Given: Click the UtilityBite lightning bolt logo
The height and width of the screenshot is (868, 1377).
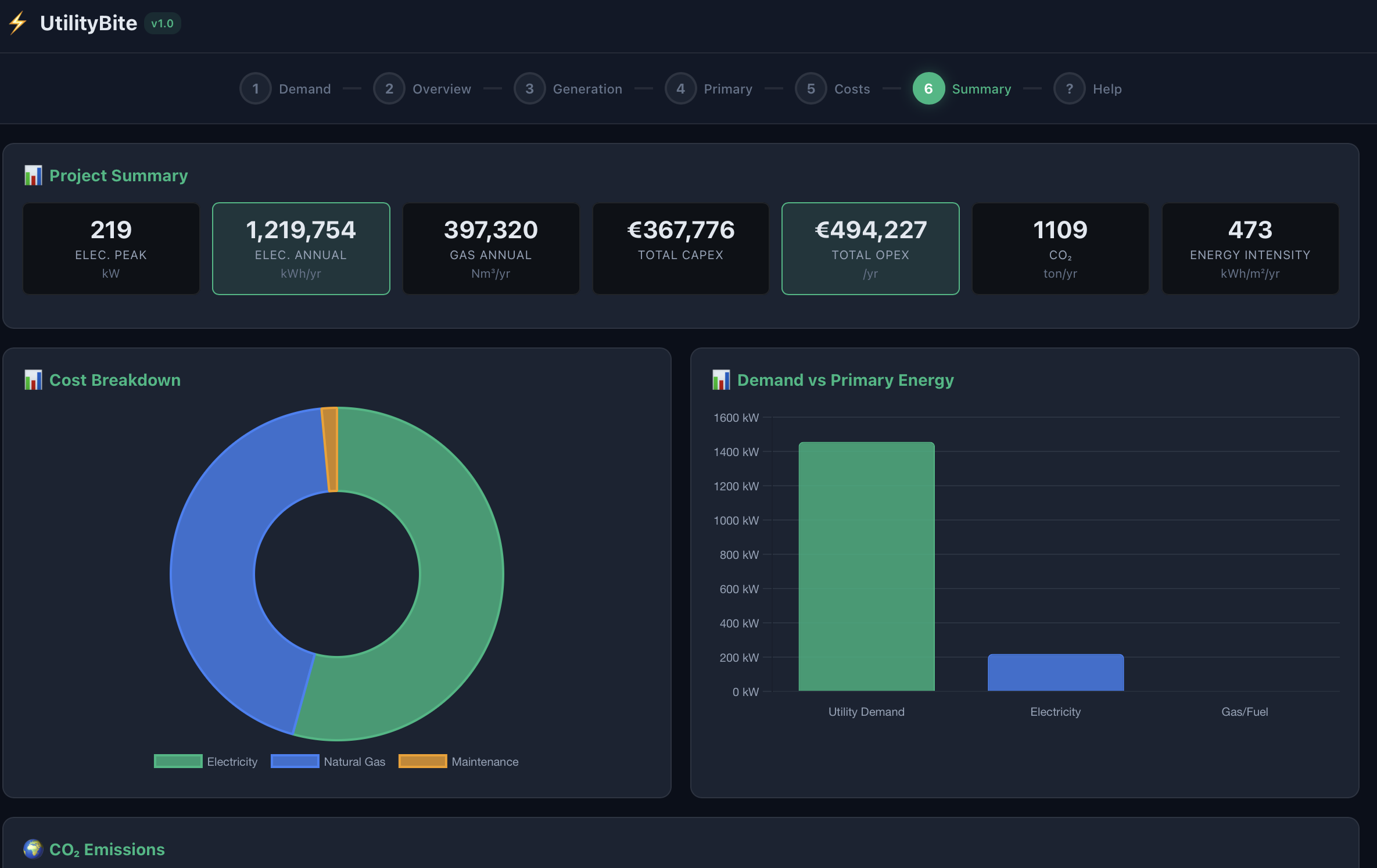Looking at the screenshot, I should click(18, 23).
